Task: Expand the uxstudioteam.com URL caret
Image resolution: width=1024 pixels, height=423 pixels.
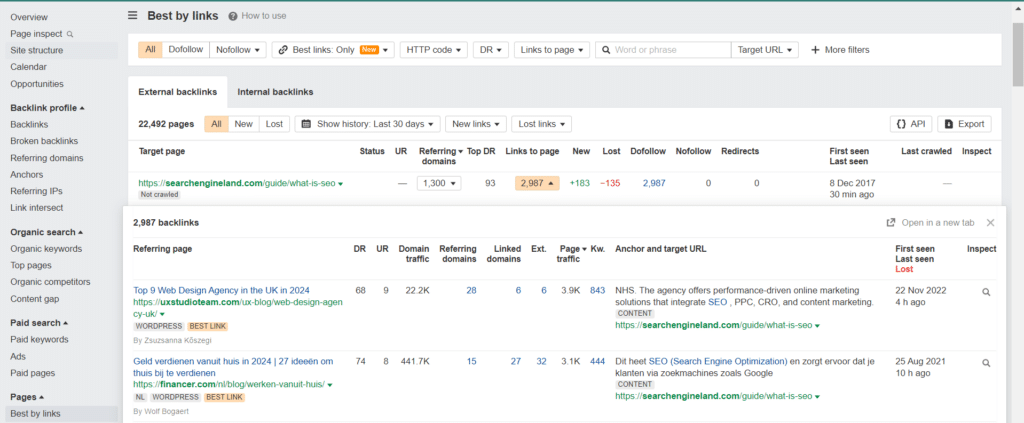Action: (x=162, y=315)
